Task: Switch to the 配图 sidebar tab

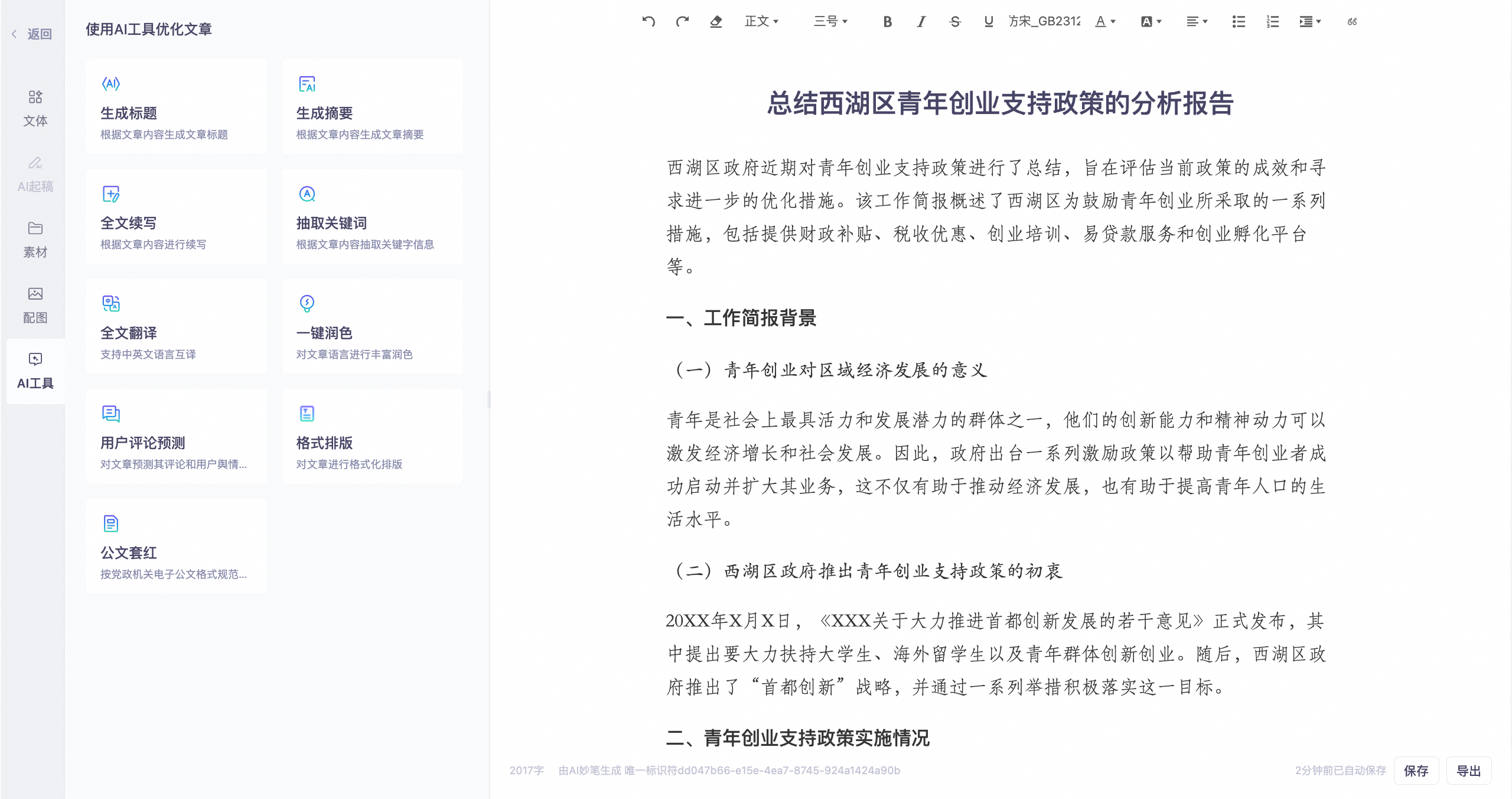Action: coord(35,306)
